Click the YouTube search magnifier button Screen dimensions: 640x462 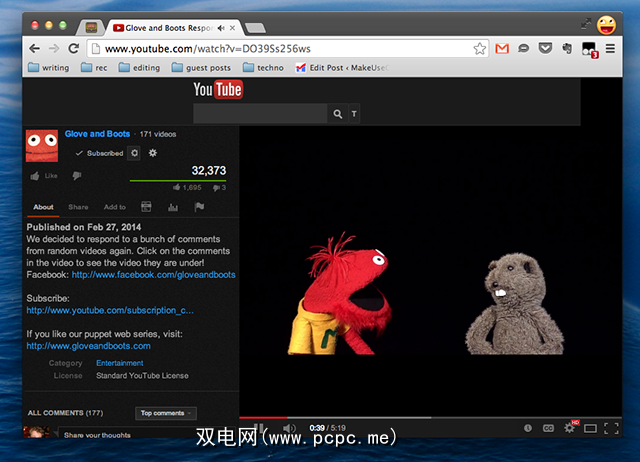pyautogui.click(x=338, y=113)
